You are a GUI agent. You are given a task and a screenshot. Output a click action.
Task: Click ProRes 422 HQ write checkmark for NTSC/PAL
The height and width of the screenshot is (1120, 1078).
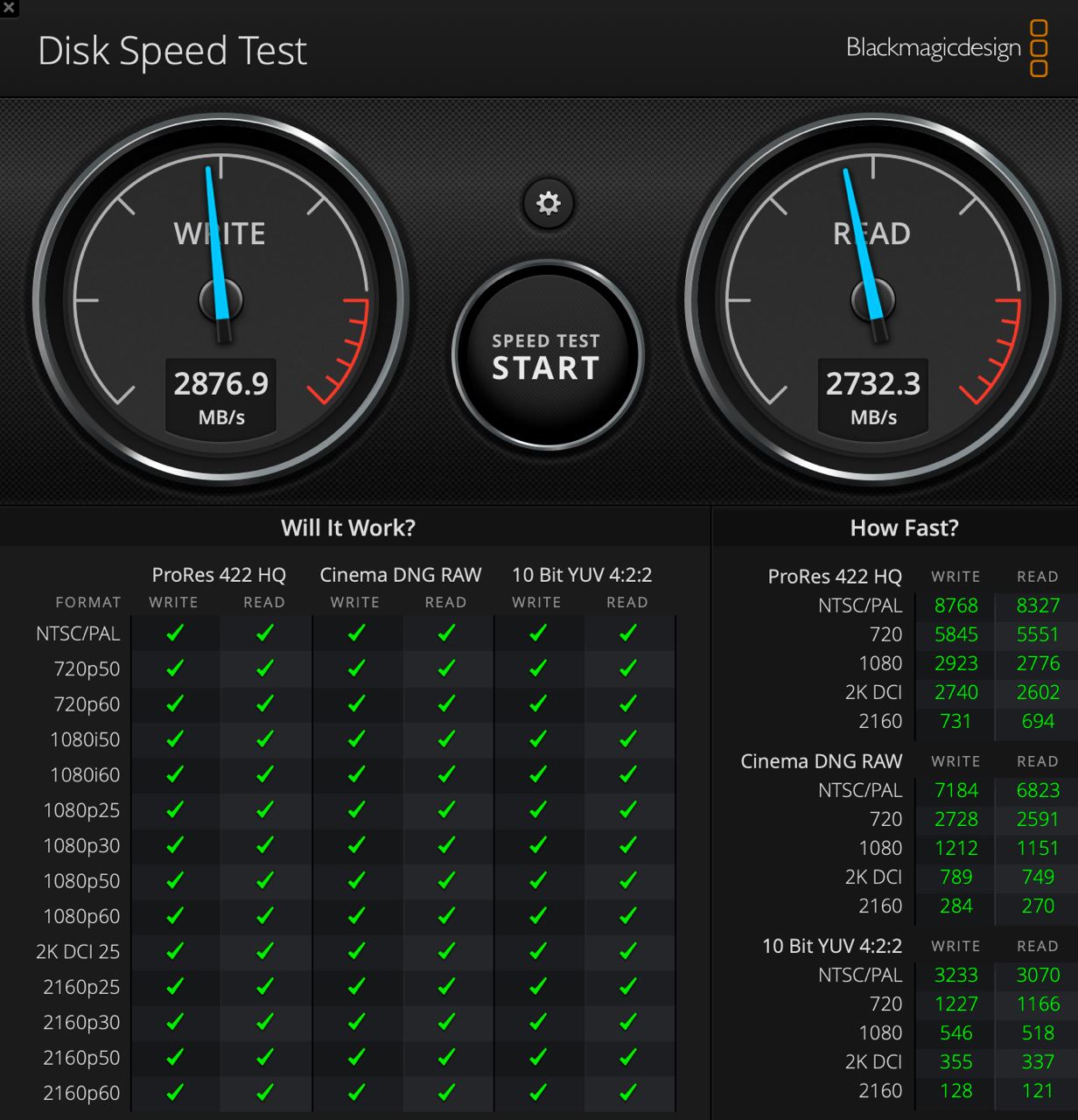point(175,633)
